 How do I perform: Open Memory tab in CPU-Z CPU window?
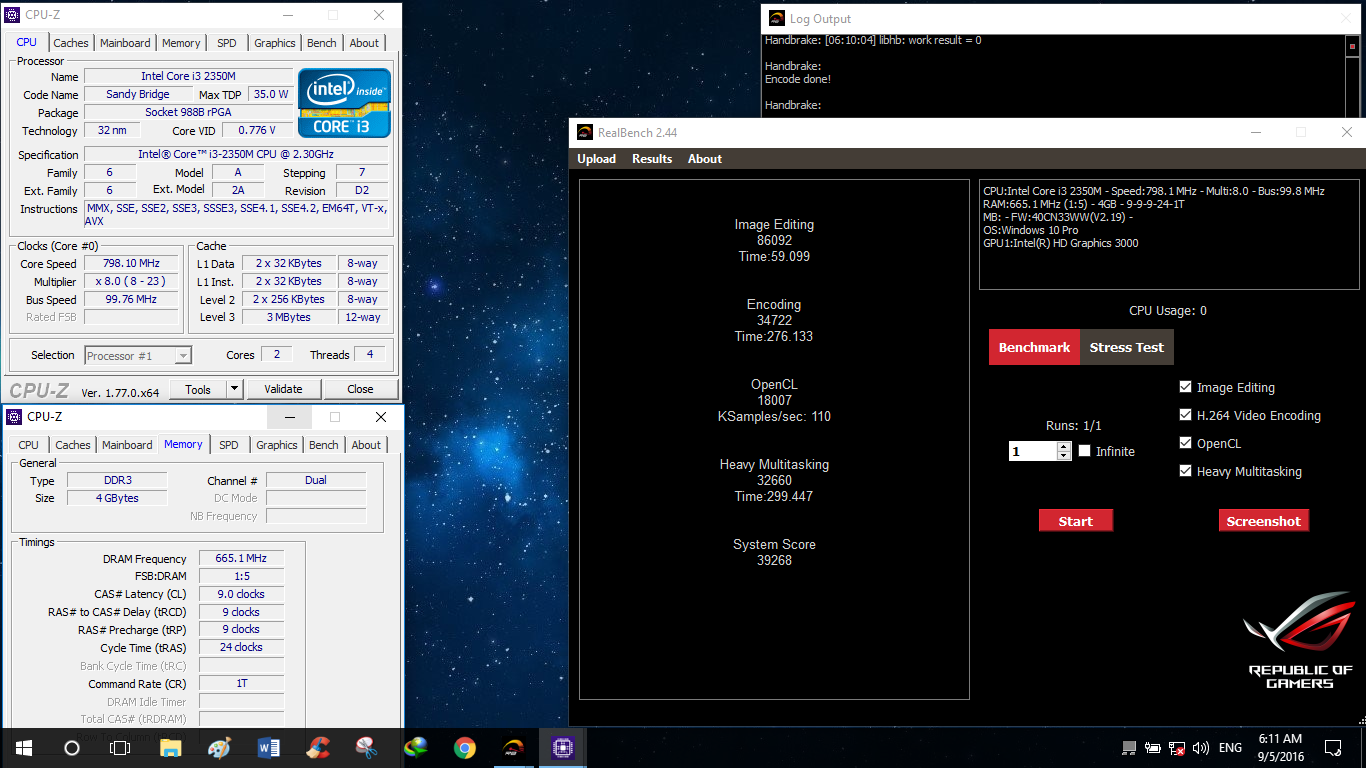[181, 43]
